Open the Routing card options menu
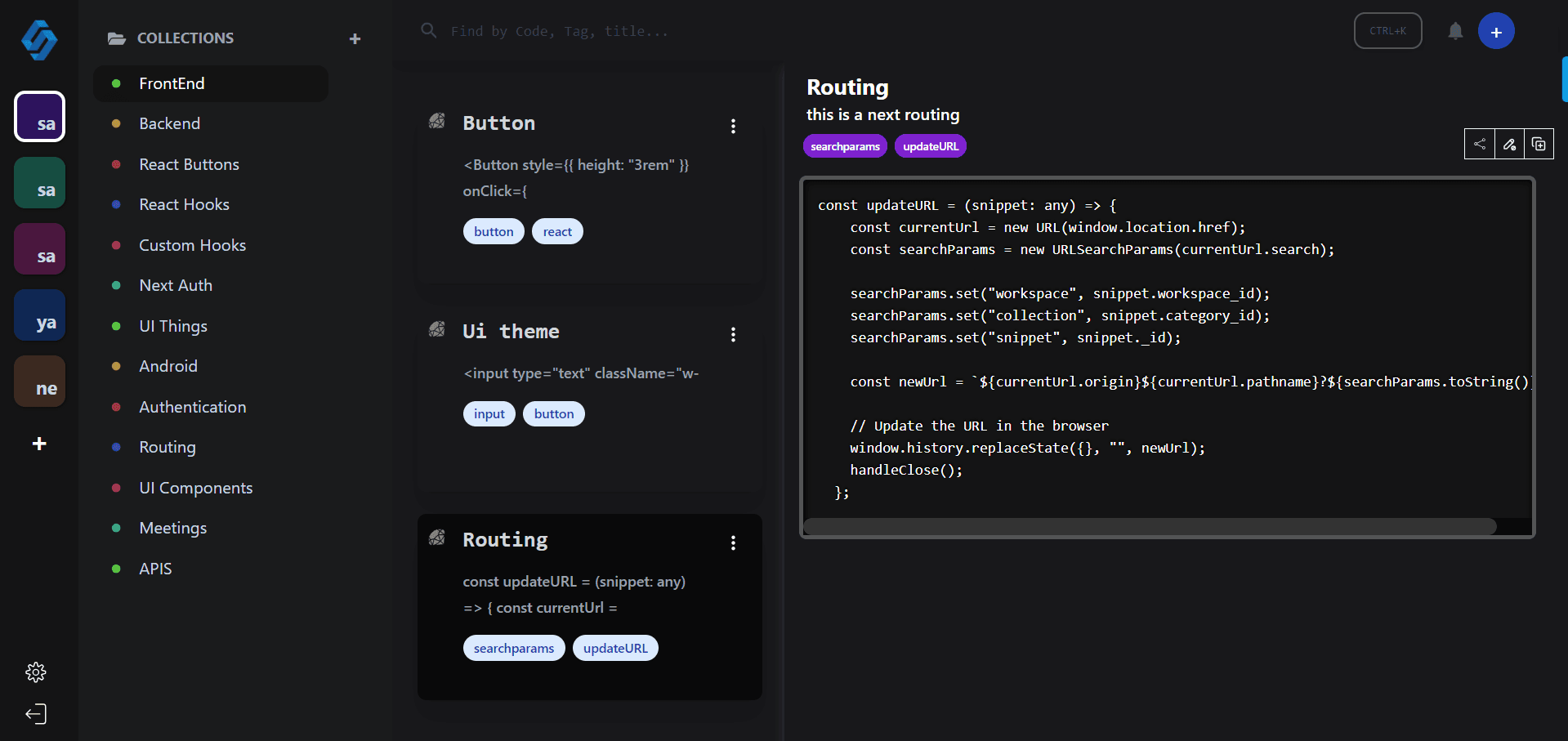This screenshot has height=741, width=1568. pos(733,542)
